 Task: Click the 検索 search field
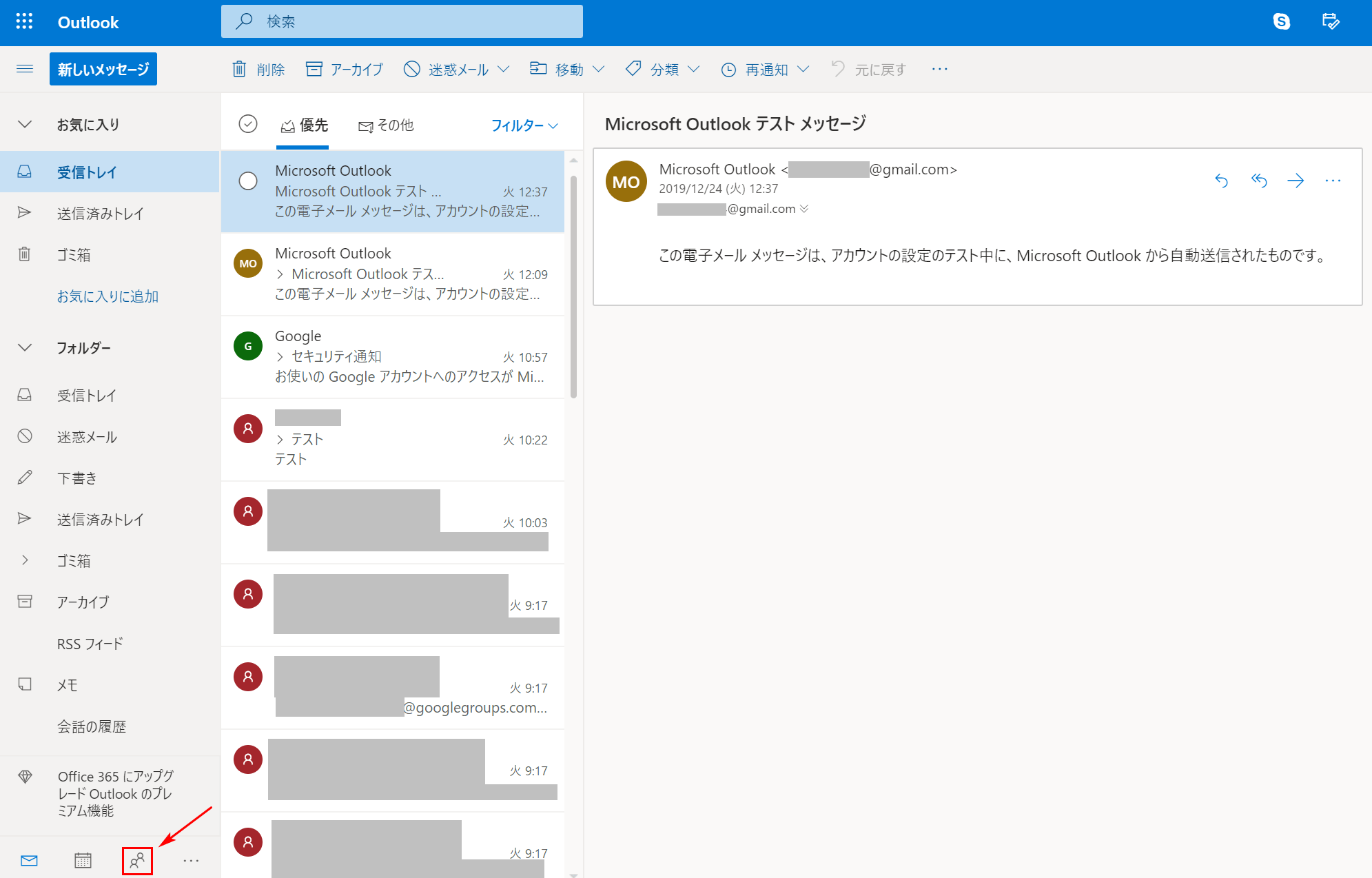click(x=402, y=22)
